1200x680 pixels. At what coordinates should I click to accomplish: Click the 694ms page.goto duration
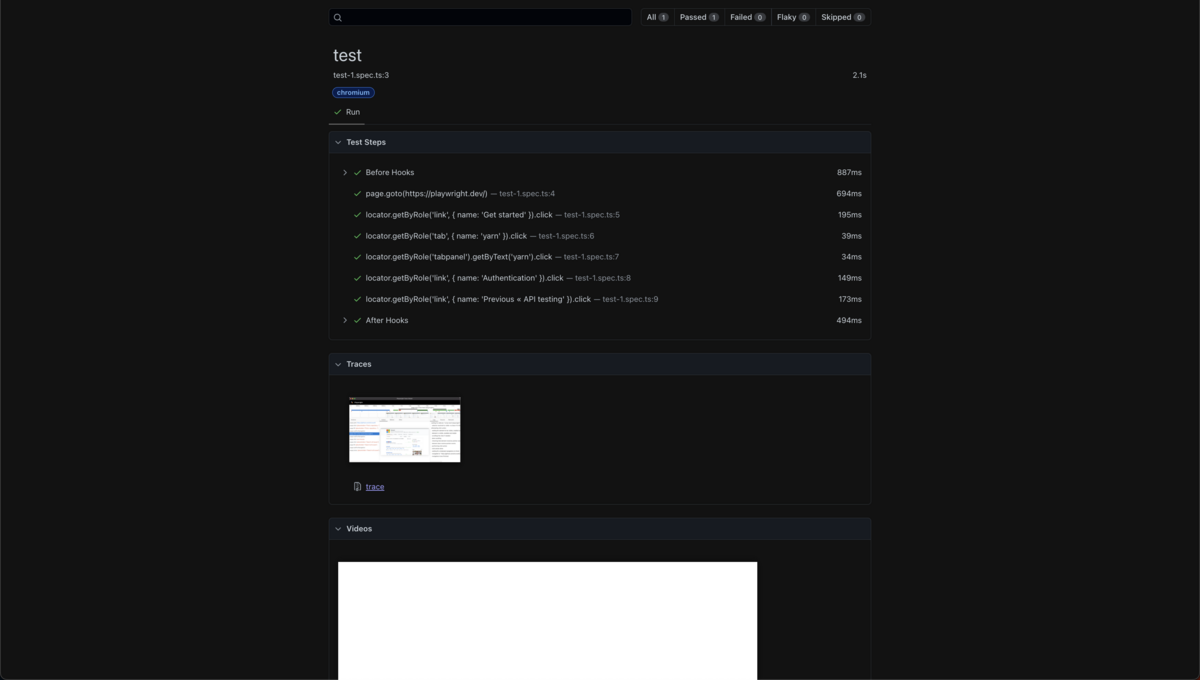coord(849,193)
